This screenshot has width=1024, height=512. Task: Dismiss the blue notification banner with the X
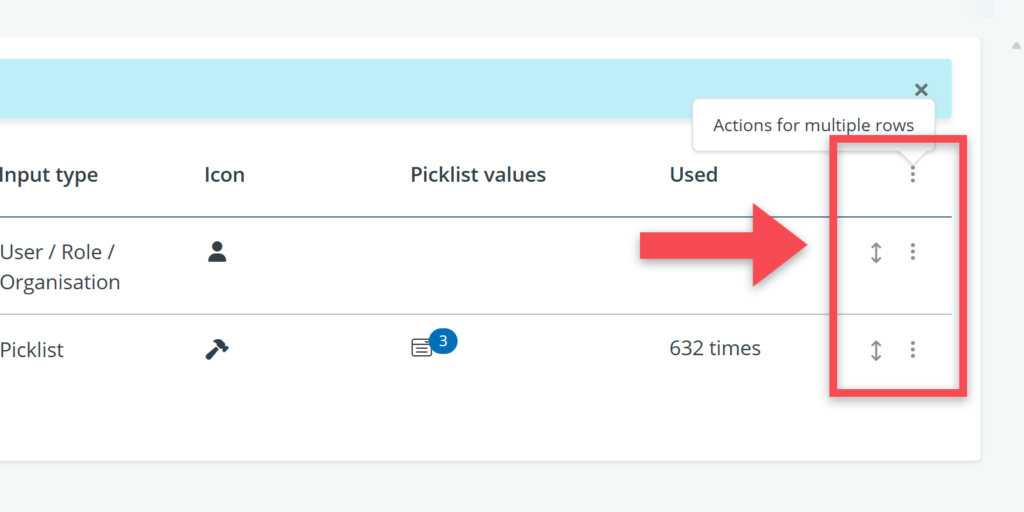click(921, 90)
